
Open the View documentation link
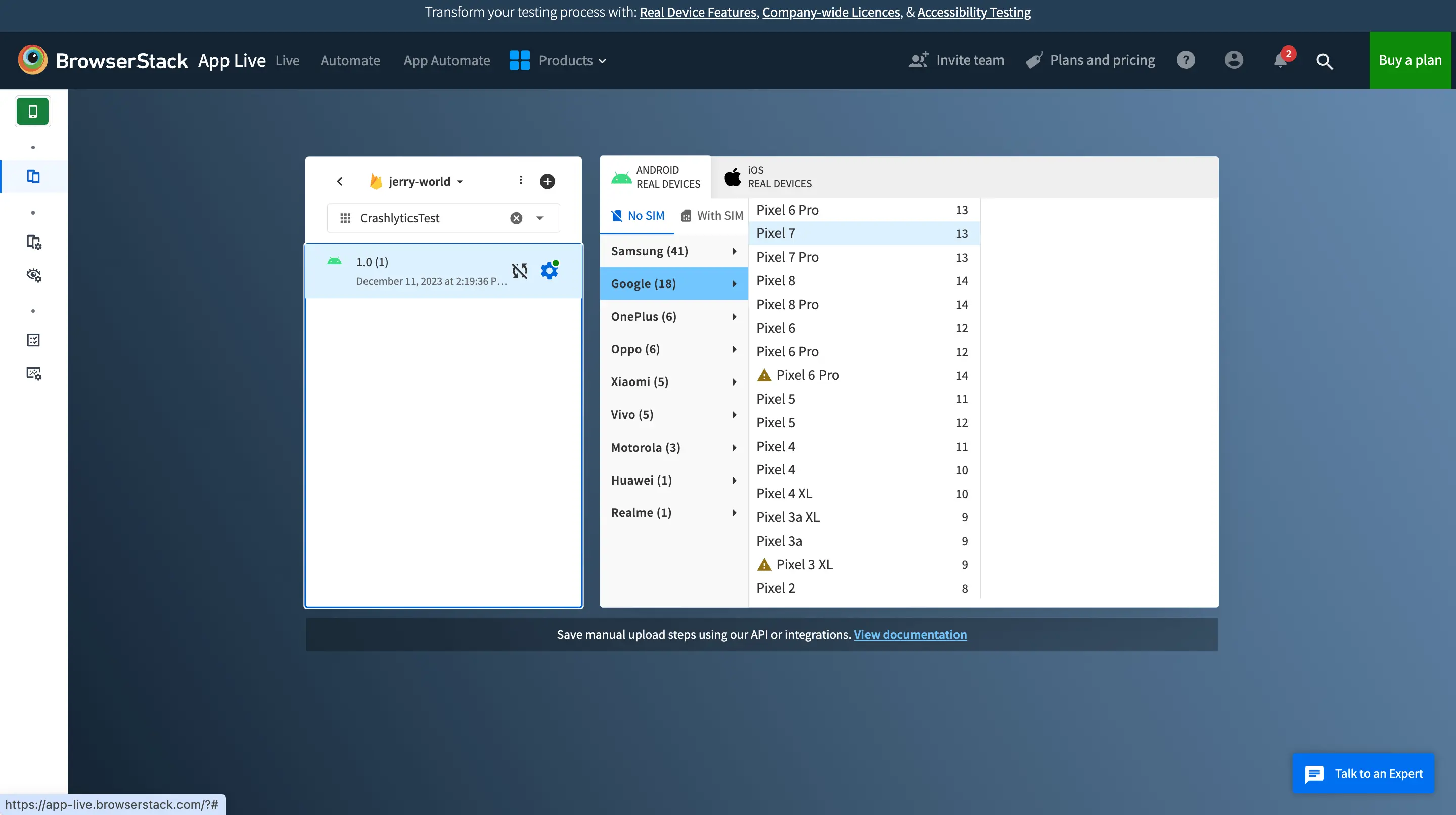(x=909, y=634)
